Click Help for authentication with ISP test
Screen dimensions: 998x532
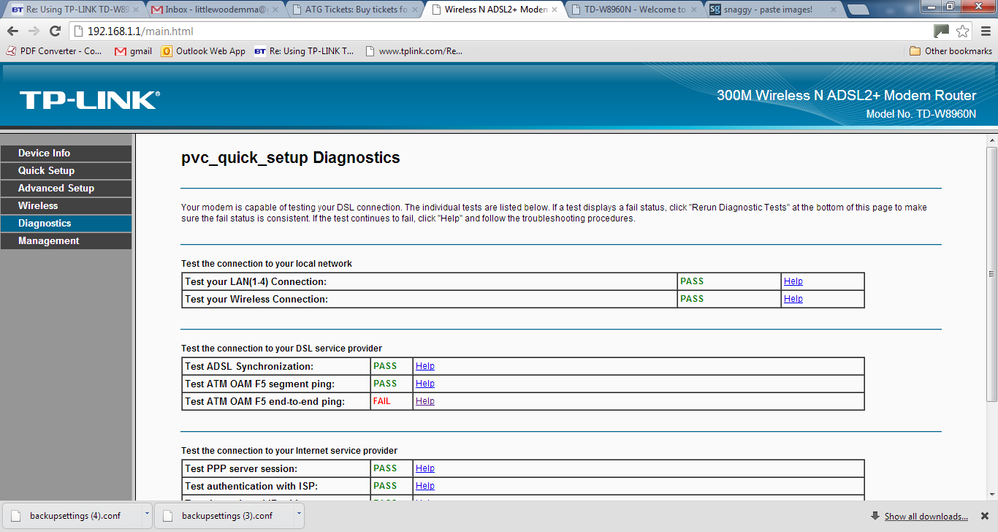425,486
